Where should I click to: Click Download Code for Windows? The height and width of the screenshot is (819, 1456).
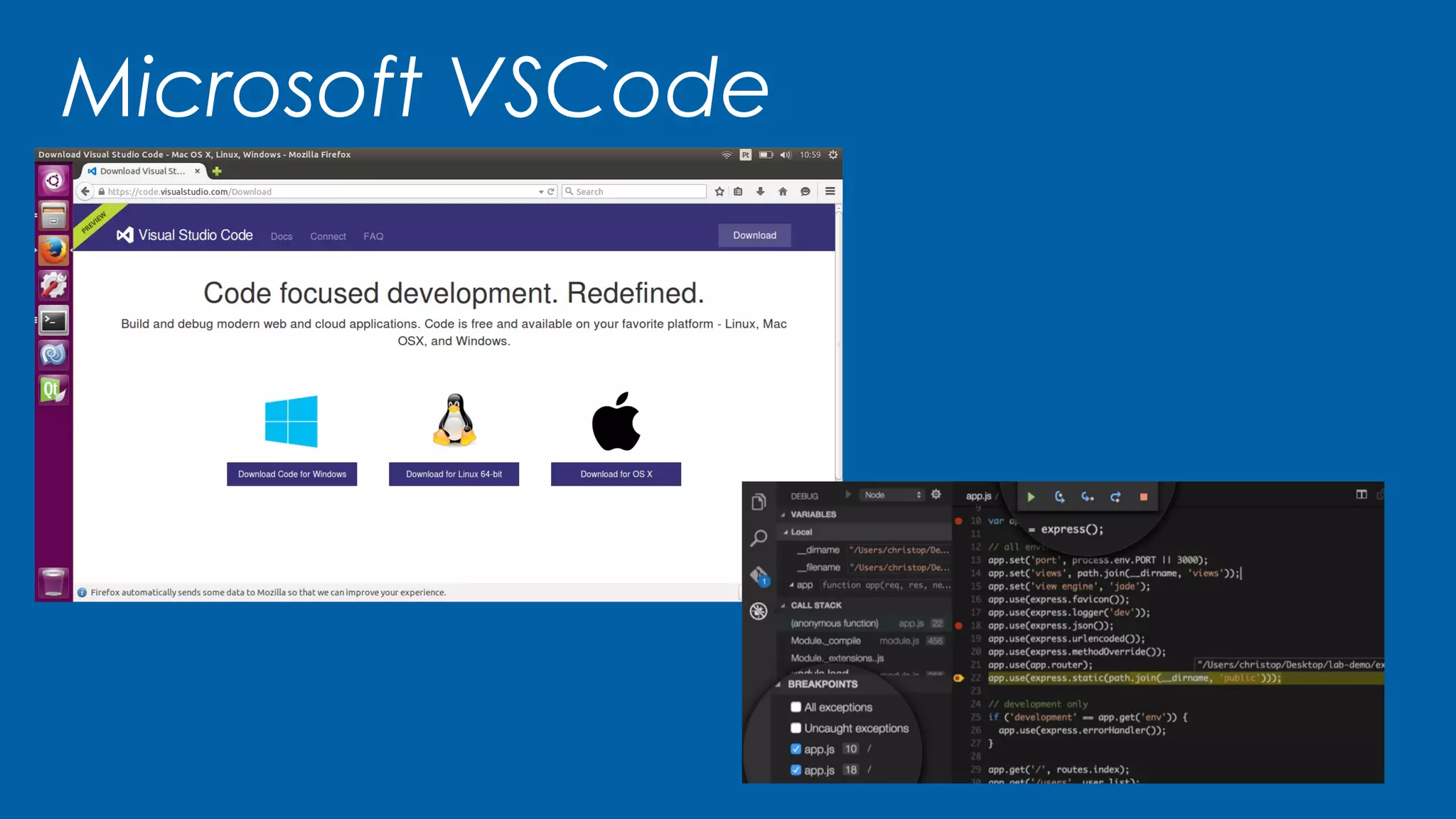291,474
